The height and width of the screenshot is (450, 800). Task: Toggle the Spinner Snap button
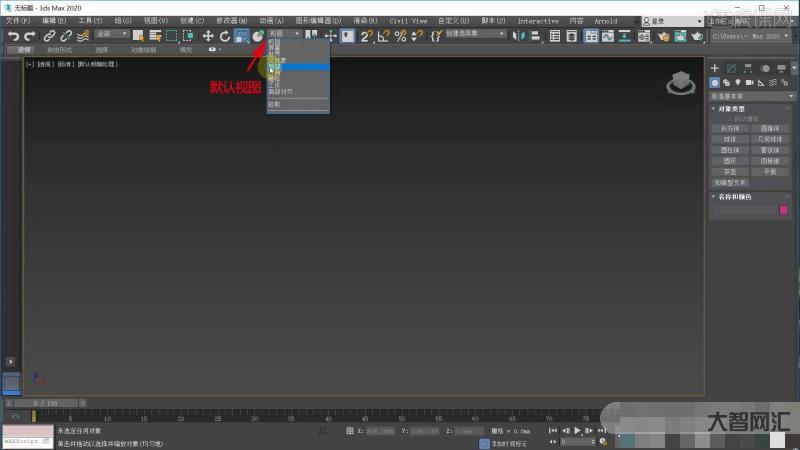(x=417, y=36)
